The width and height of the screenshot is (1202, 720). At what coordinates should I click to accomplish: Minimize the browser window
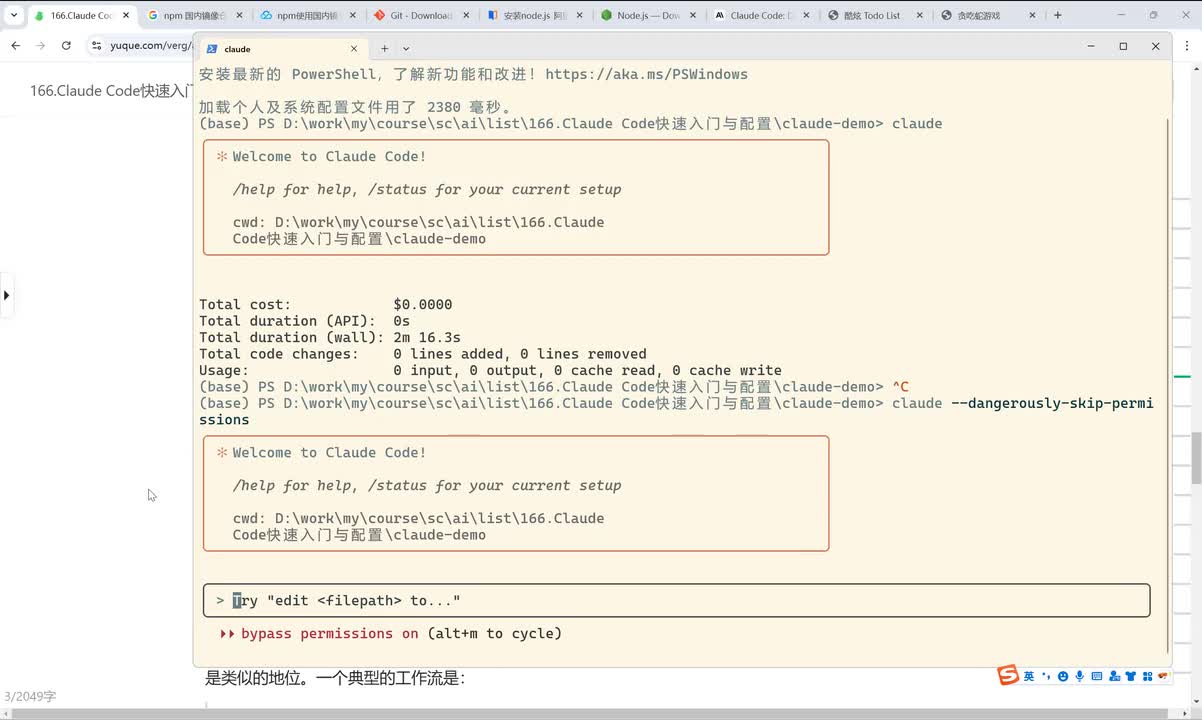[1120, 15]
